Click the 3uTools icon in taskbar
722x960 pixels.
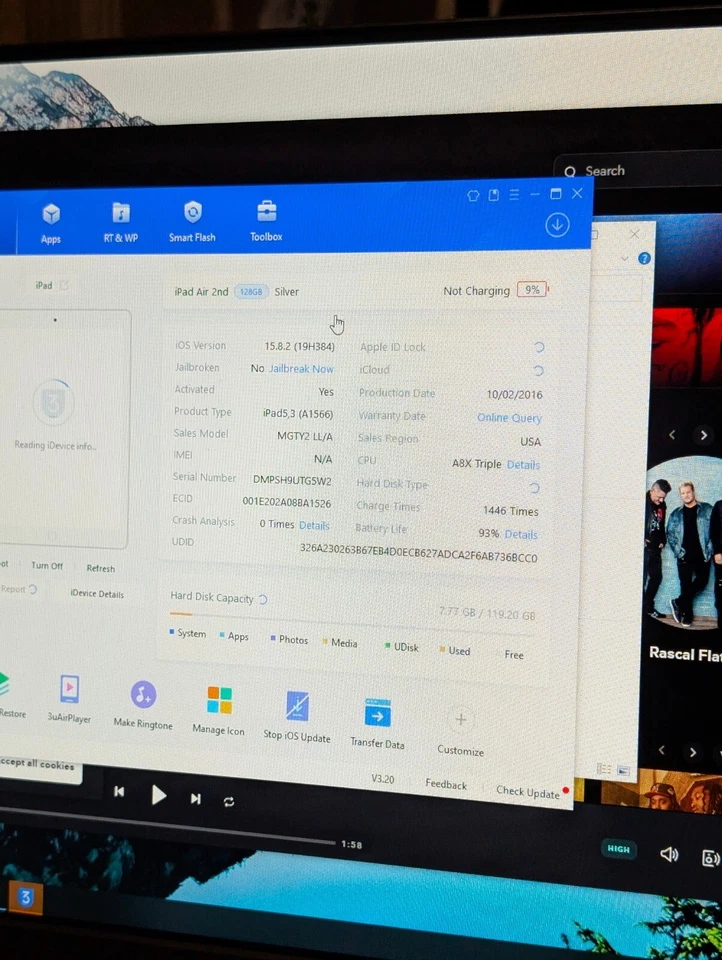[x=26, y=898]
